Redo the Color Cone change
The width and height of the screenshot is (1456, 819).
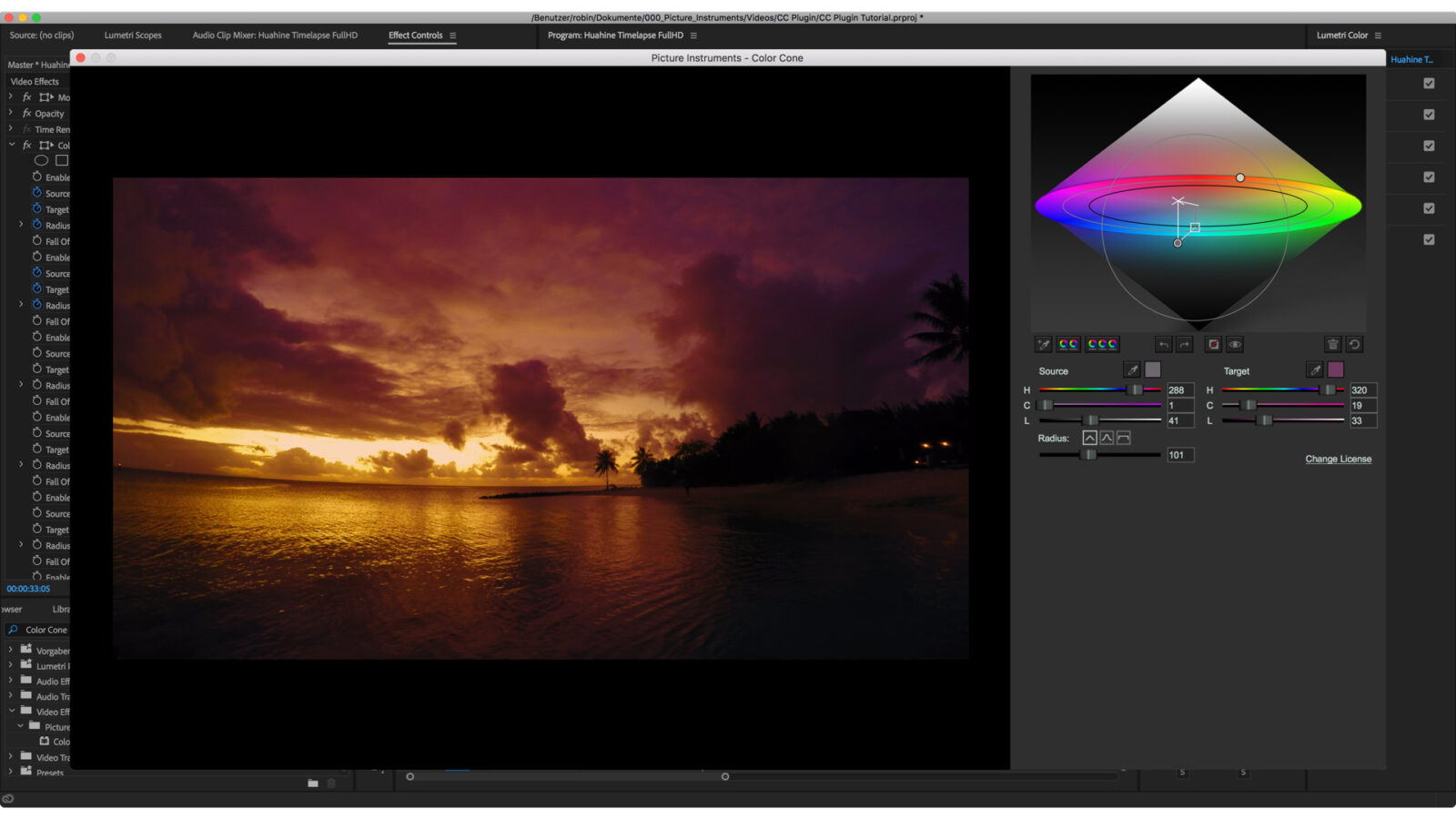coord(1184,344)
